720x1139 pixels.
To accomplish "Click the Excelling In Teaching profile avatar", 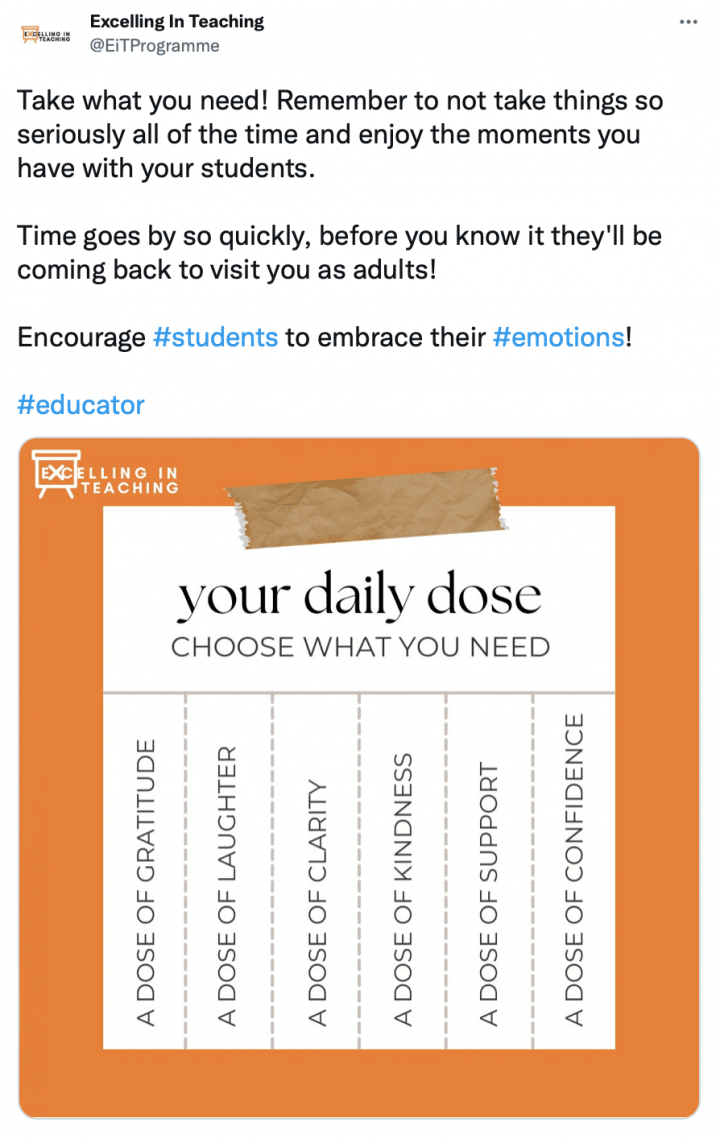I will pyautogui.click(x=48, y=34).
